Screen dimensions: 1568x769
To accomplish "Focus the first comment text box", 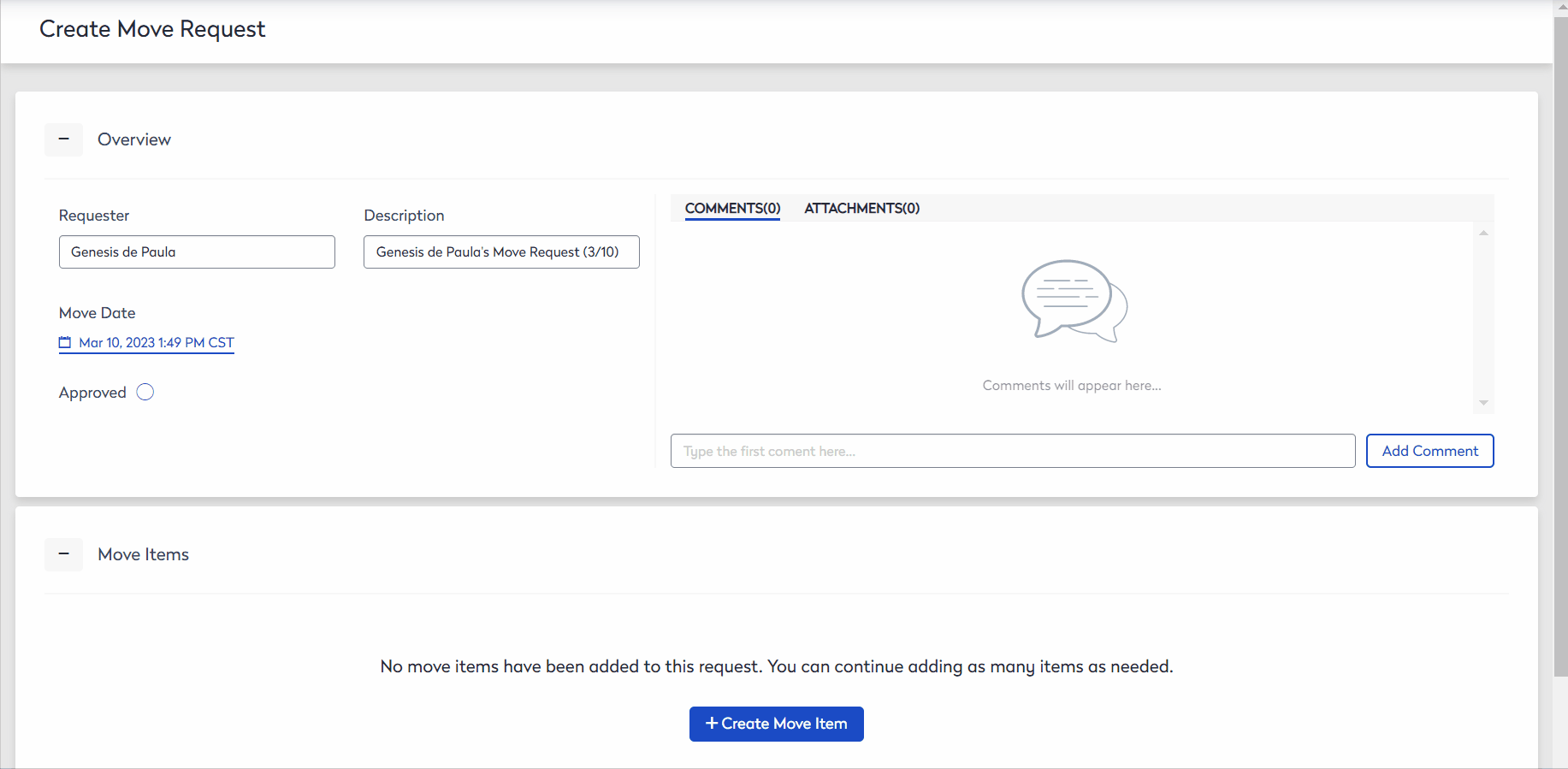I will pyautogui.click(x=1013, y=451).
